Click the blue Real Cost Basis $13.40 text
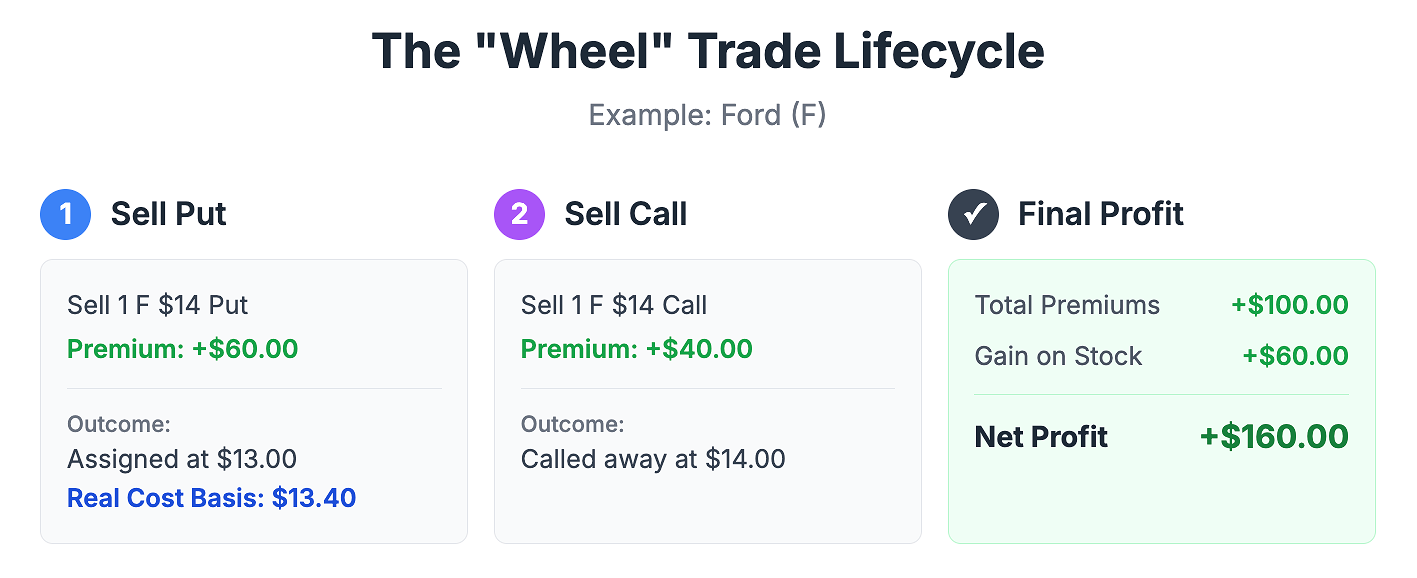The width and height of the screenshot is (1417, 578). (212, 498)
